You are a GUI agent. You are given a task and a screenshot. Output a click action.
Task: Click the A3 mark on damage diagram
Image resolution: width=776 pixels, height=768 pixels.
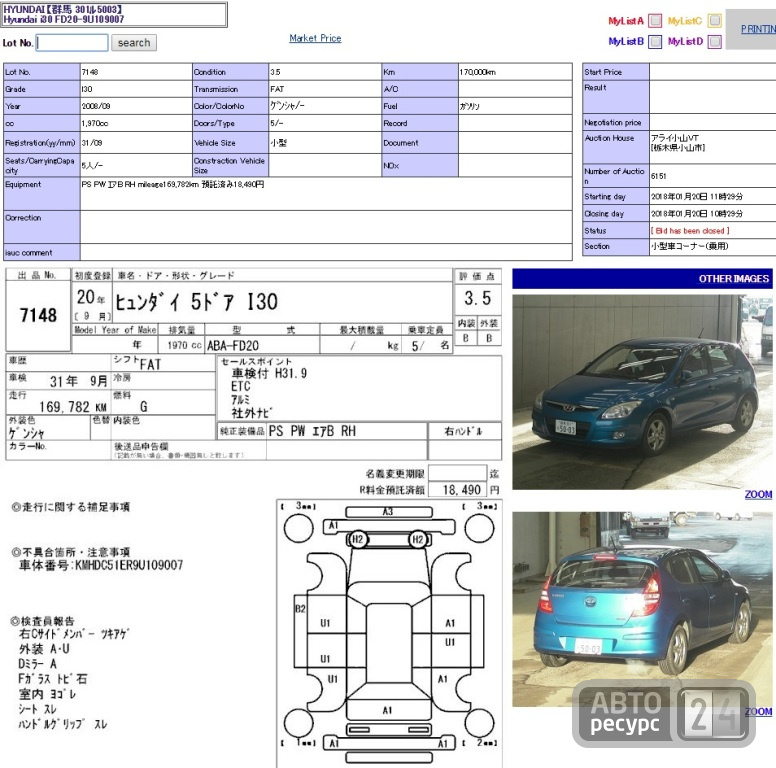[x=388, y=512]
